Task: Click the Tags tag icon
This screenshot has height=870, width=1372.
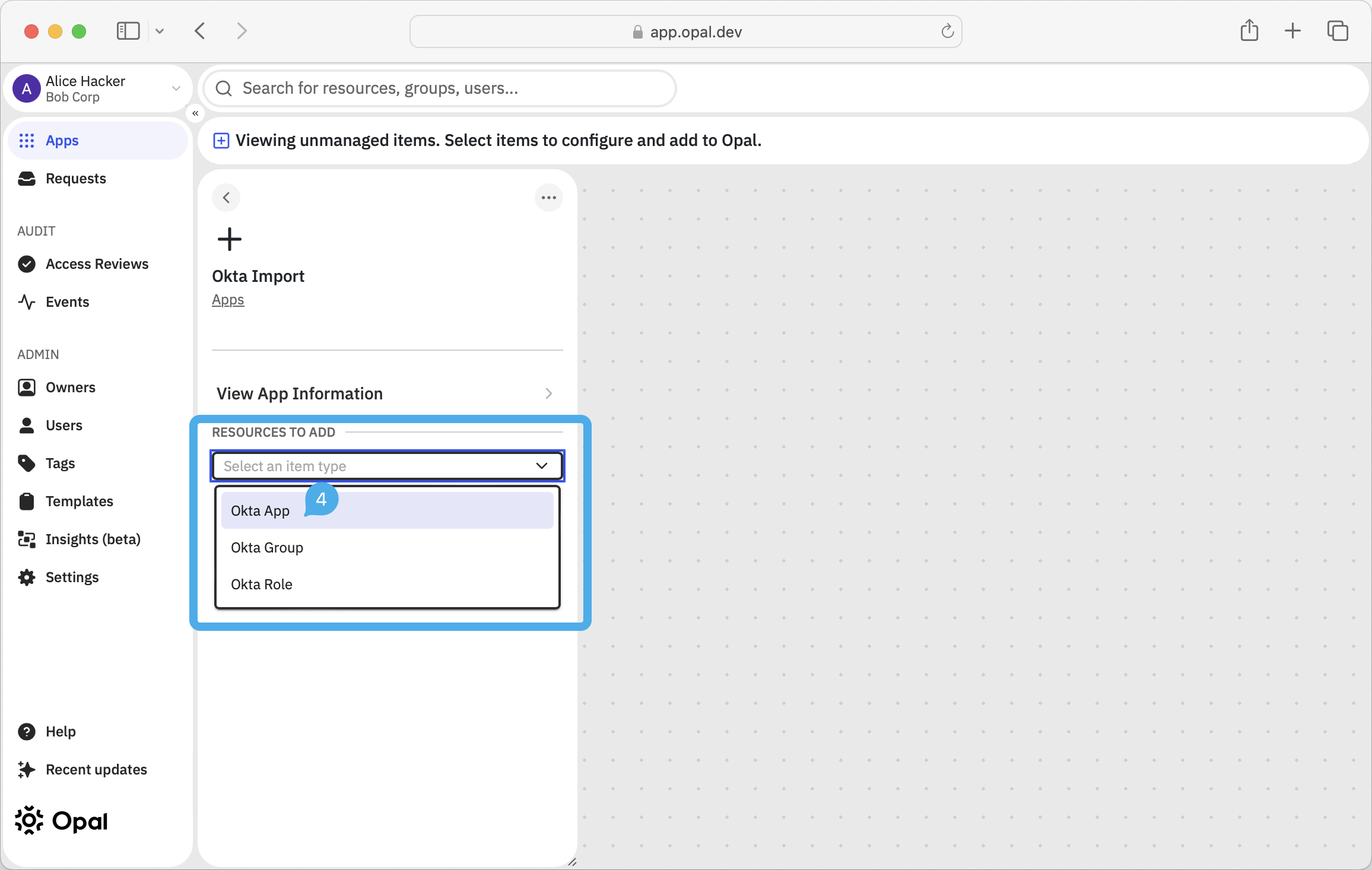Action: pos(27,463)
